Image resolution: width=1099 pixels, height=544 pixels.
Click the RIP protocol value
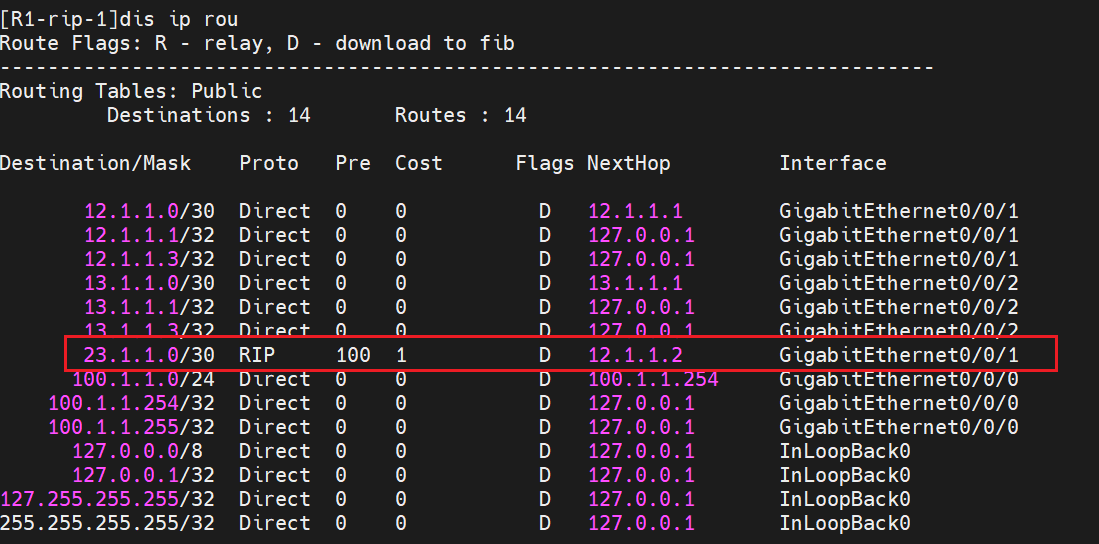tap(257, 355)
